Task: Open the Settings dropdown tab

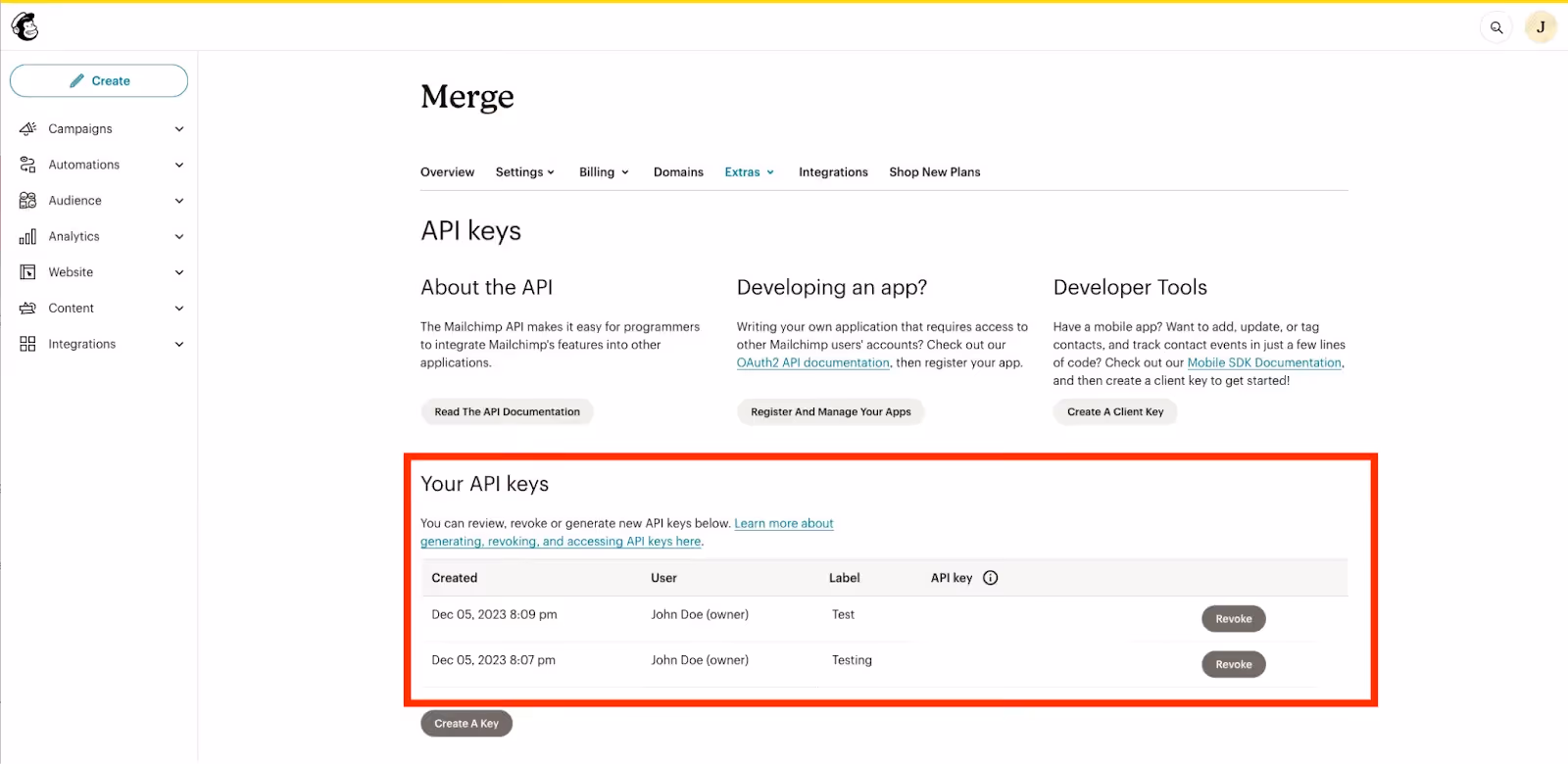Action: click(x=525, y=172)
